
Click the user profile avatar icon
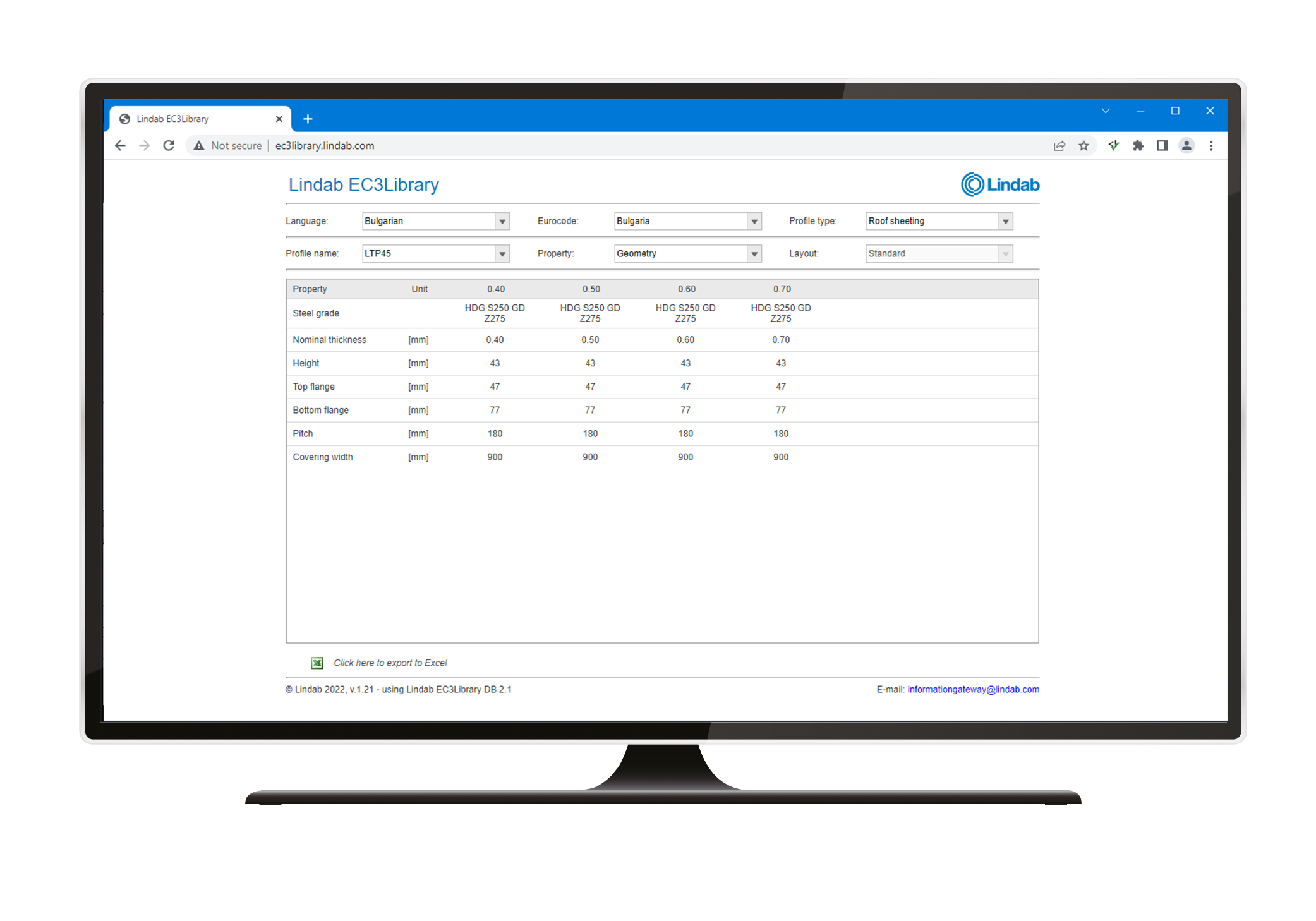click(1186, 146)
